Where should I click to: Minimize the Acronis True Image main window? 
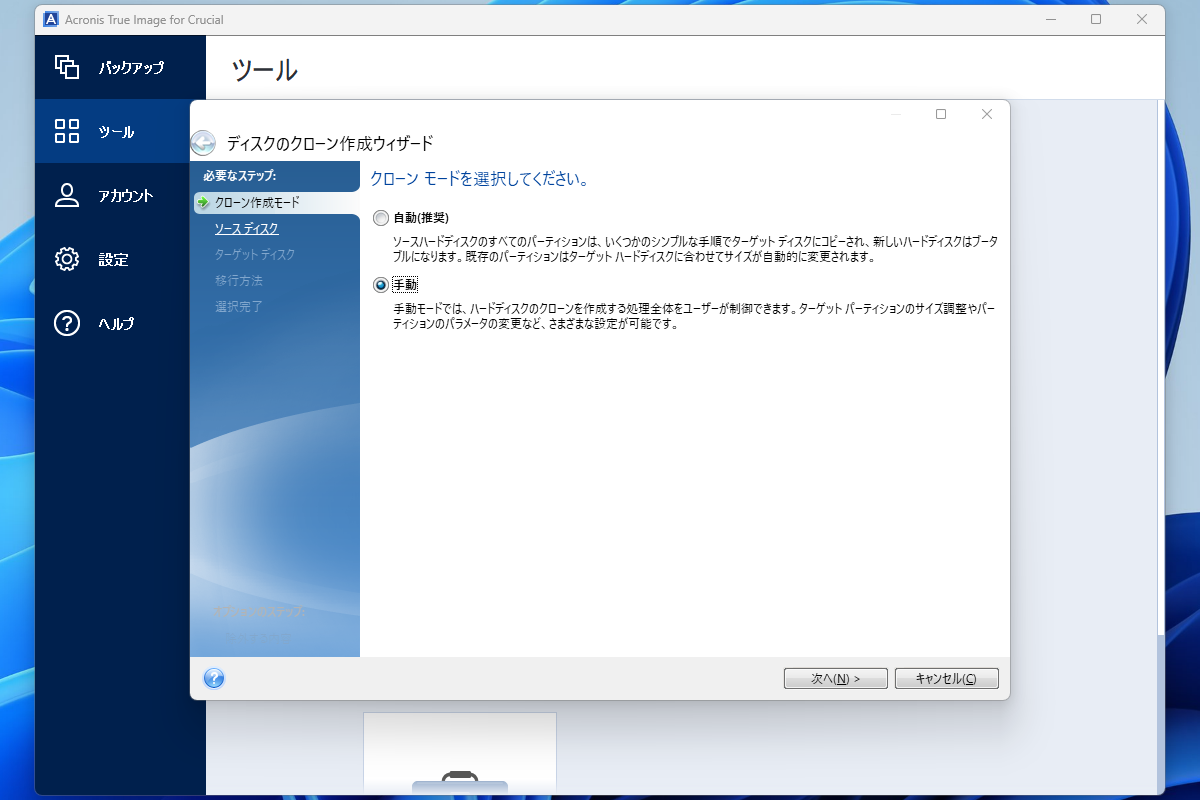click(x=1050, y=19)
